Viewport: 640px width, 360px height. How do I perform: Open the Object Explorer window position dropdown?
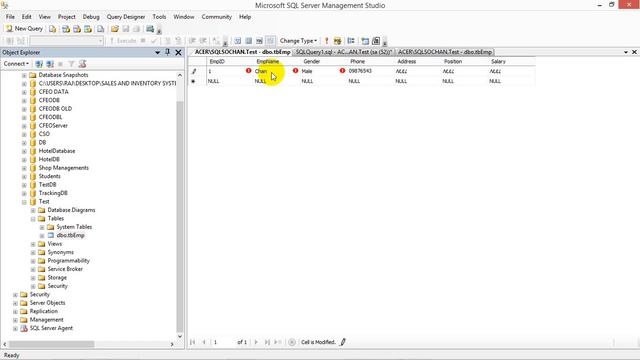click(158, 52)
